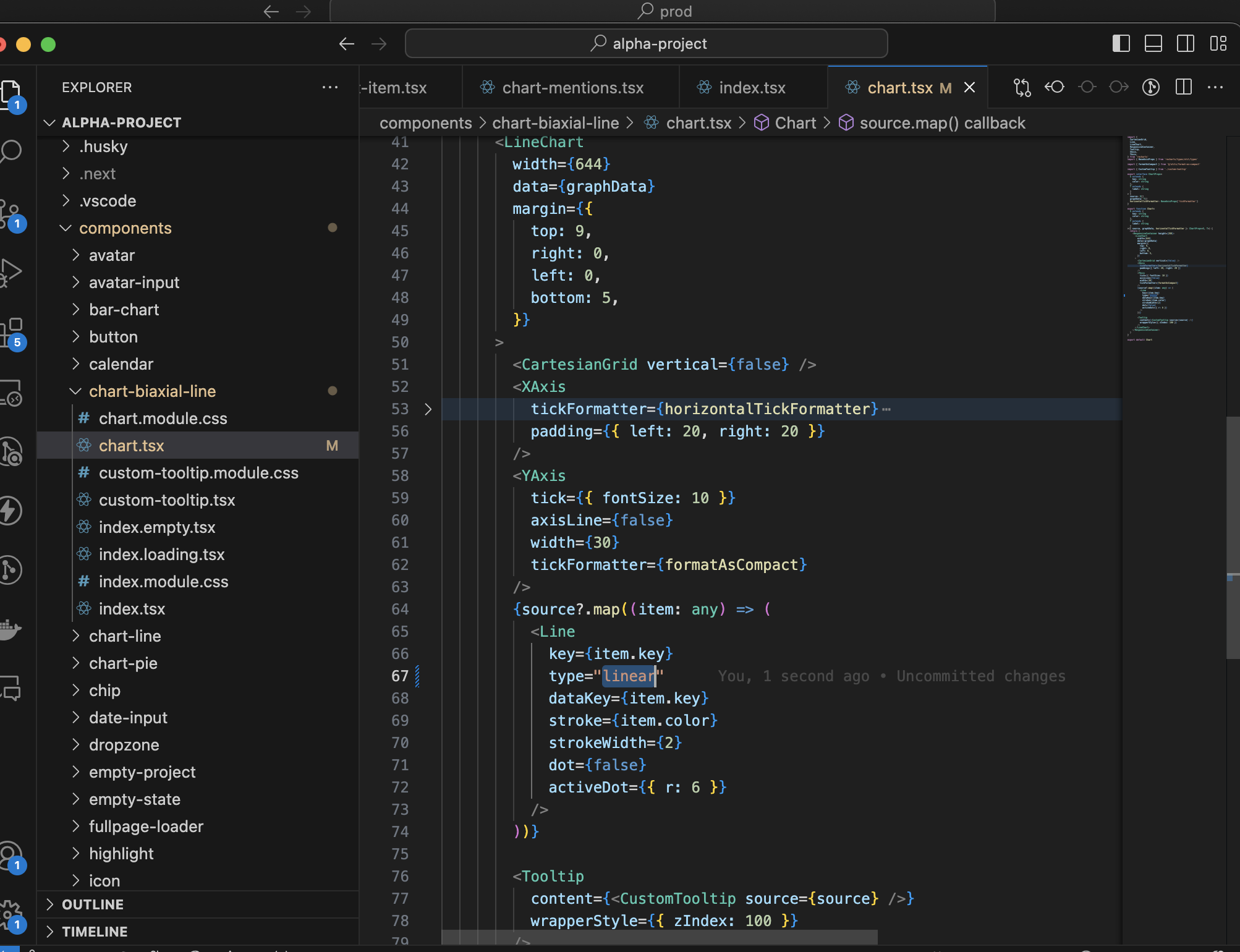
Task: Toggle the bottom Panel layout button
Action: pyautogui.click(x=1153, y=44)
